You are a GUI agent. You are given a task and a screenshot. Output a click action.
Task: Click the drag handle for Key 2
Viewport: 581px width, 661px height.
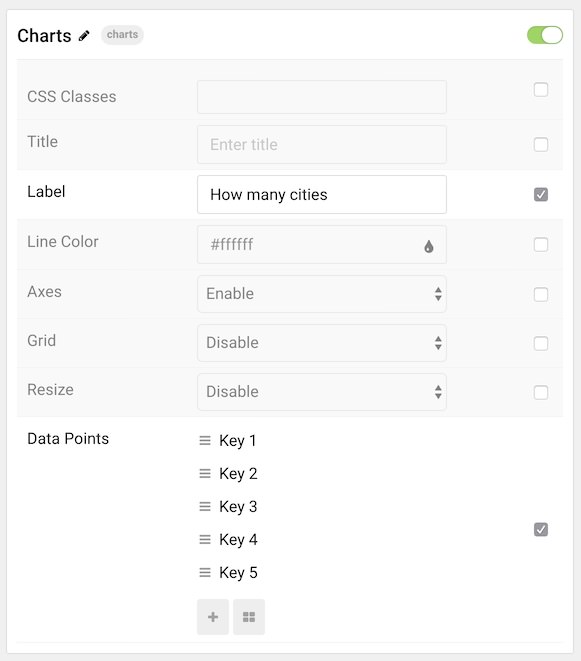tap(205, 473)
